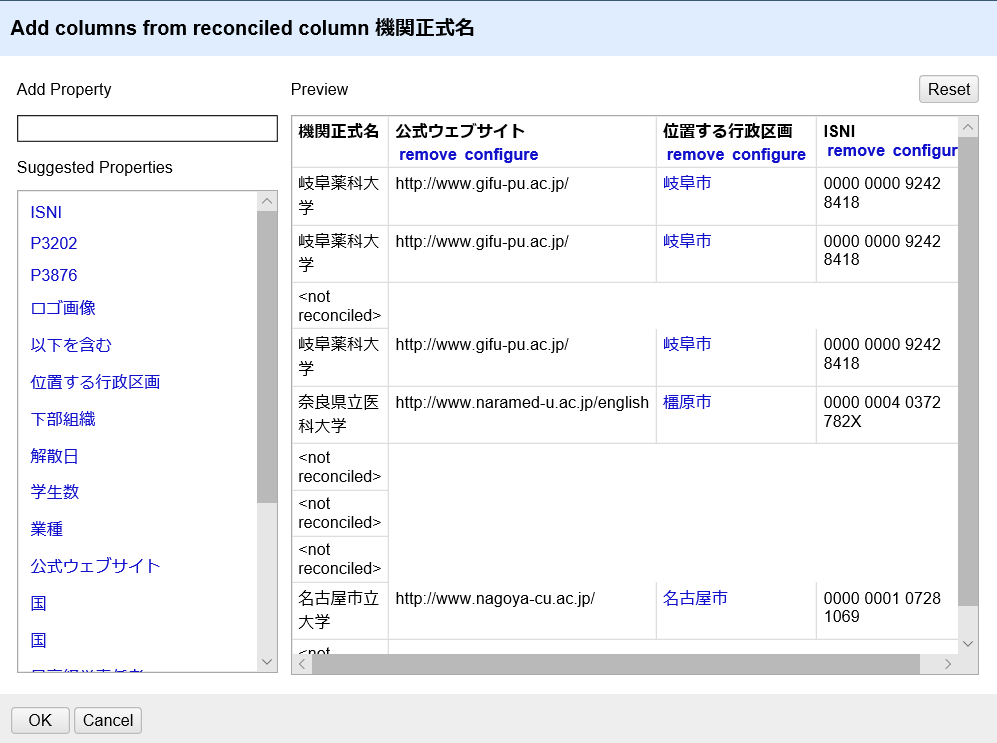The width and height of the screenshot is (997, 743).
Task: Configure the 位置する行政区画 preview column
Action: (x=769, y=154)
